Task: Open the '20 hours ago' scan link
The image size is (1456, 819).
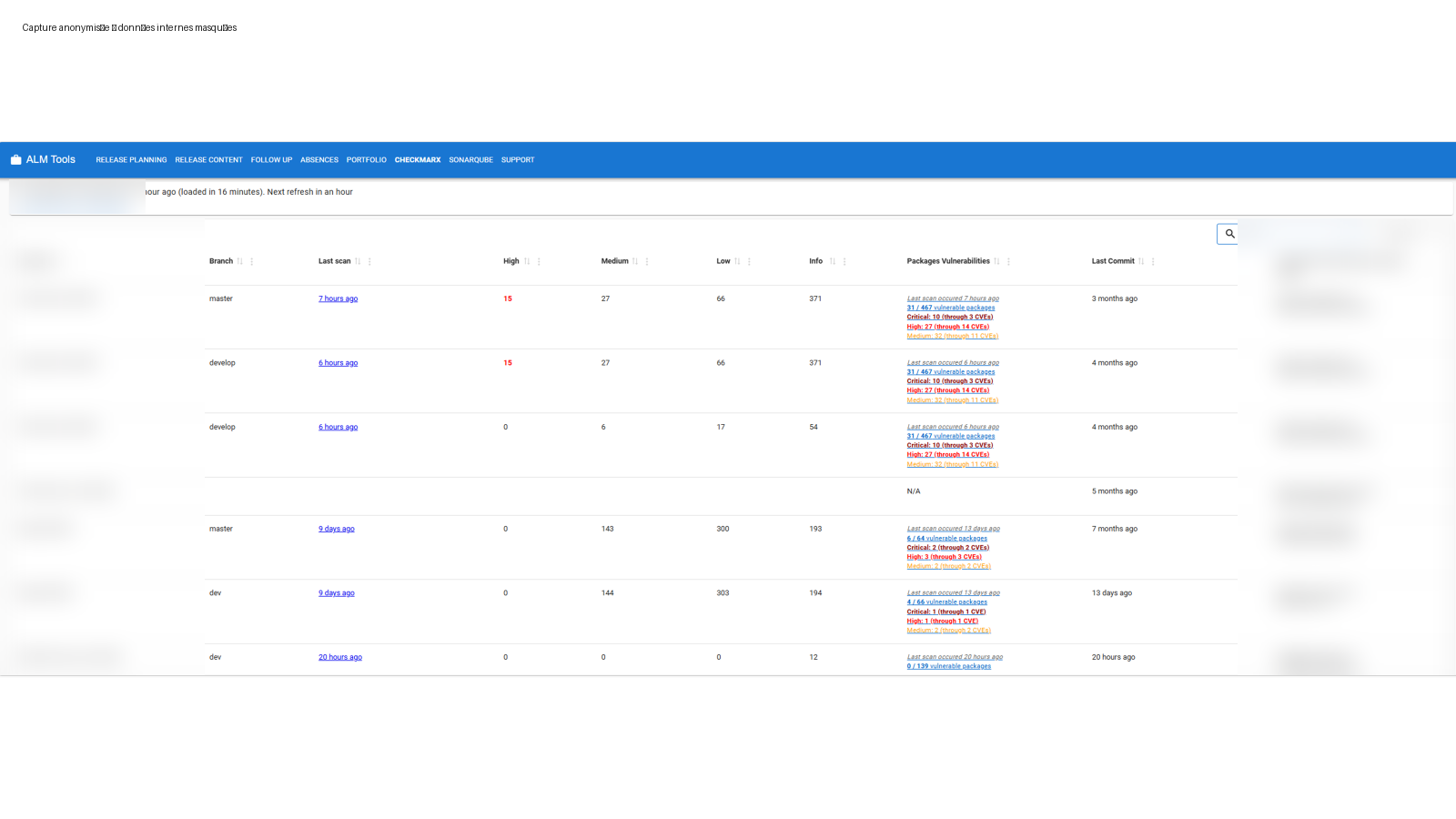Action: (x=340, y=657)
